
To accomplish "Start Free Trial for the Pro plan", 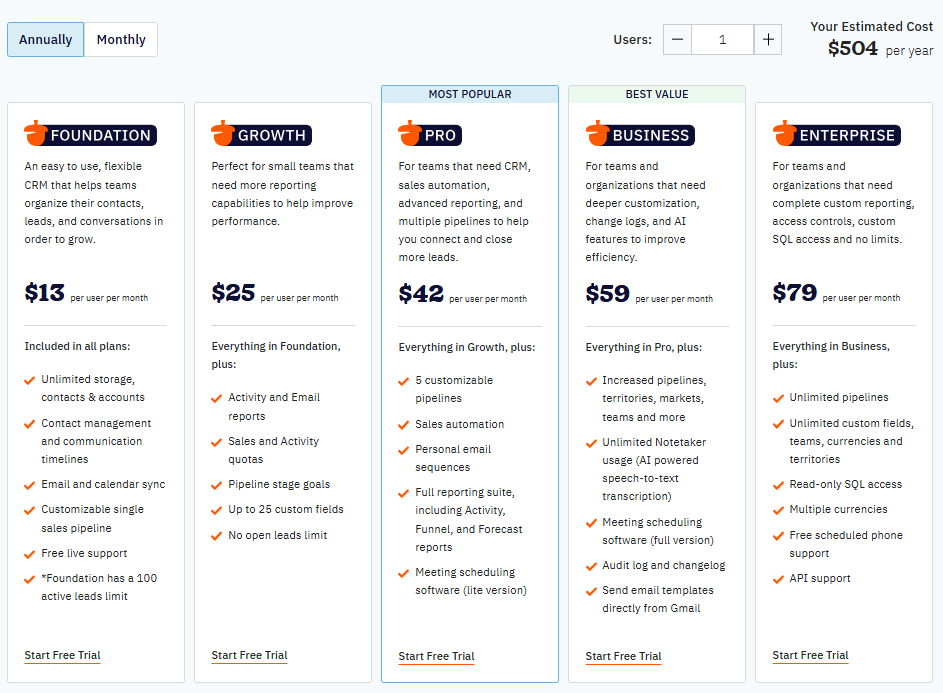I will click(x=436, y=655).
